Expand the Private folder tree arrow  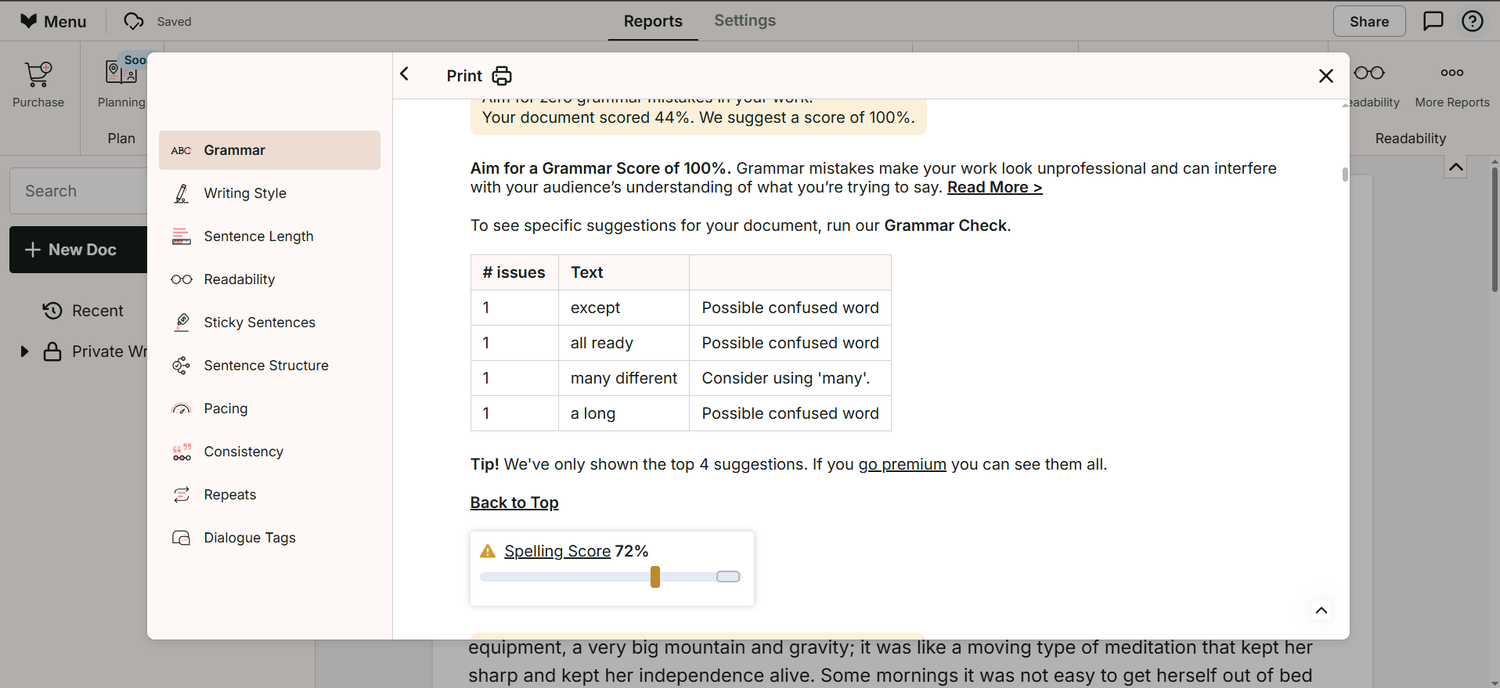click(x=24, y=352)
